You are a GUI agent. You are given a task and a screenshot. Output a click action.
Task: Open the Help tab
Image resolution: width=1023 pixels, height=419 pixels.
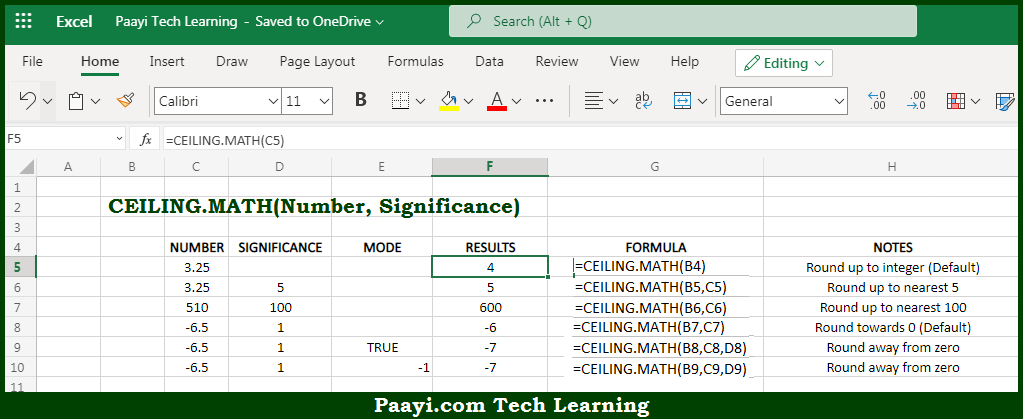[x=684, y=61]
